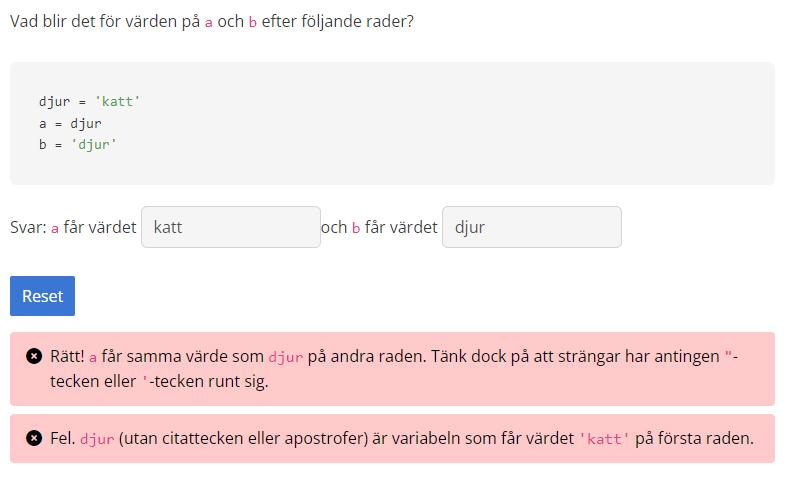Image resolution: width=790 pixels, height=489 pixels.
Task: Click the "Svar:" label before the inputs
Action: (28, 227)
